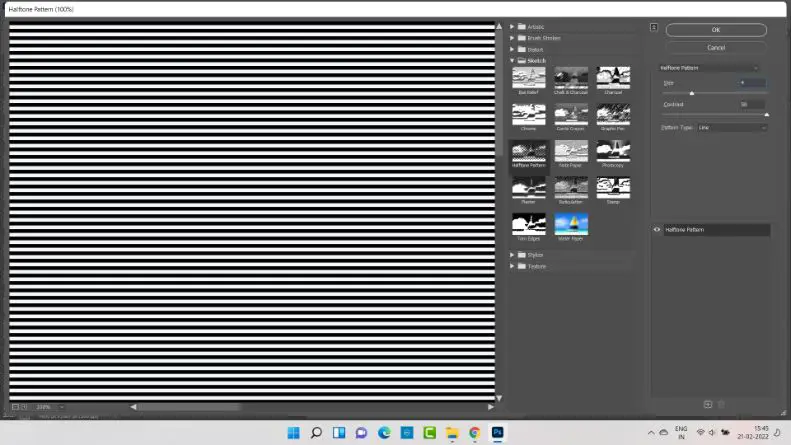Expand the Artistic filter folder

tap(512, 26)
